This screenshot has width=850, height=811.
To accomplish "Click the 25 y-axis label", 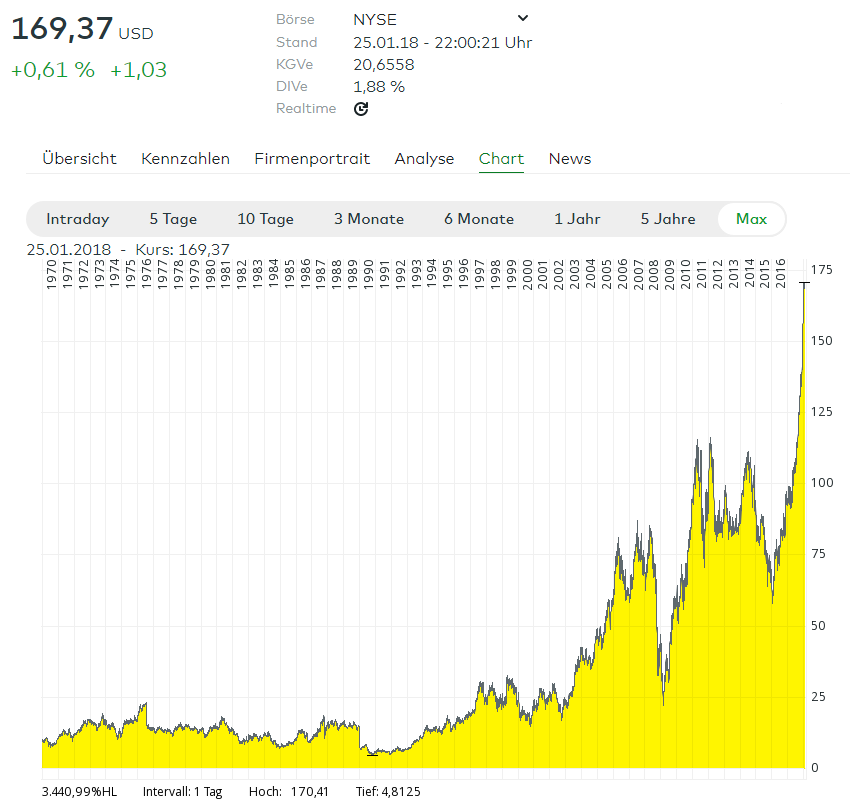I will pyautogui.click(x=817, y=696).
